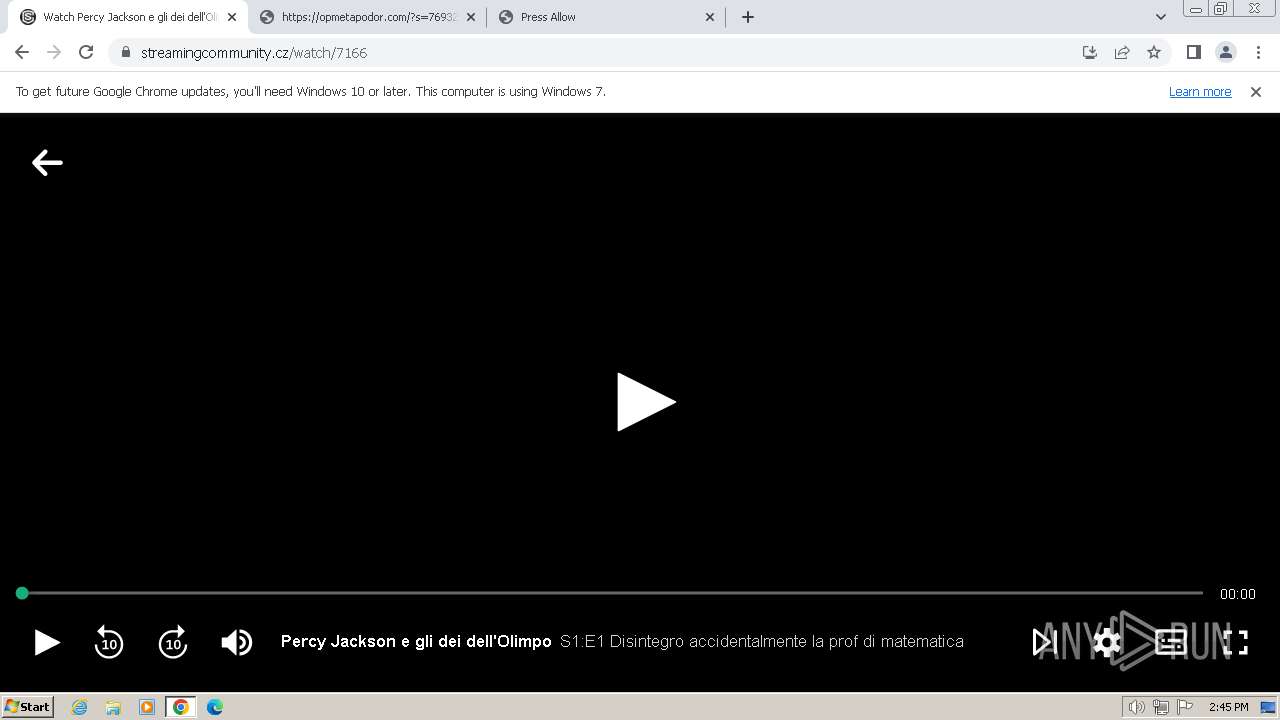Toggle subtitles in the player
The image size is (1280, 720).
click(1171, 642)
